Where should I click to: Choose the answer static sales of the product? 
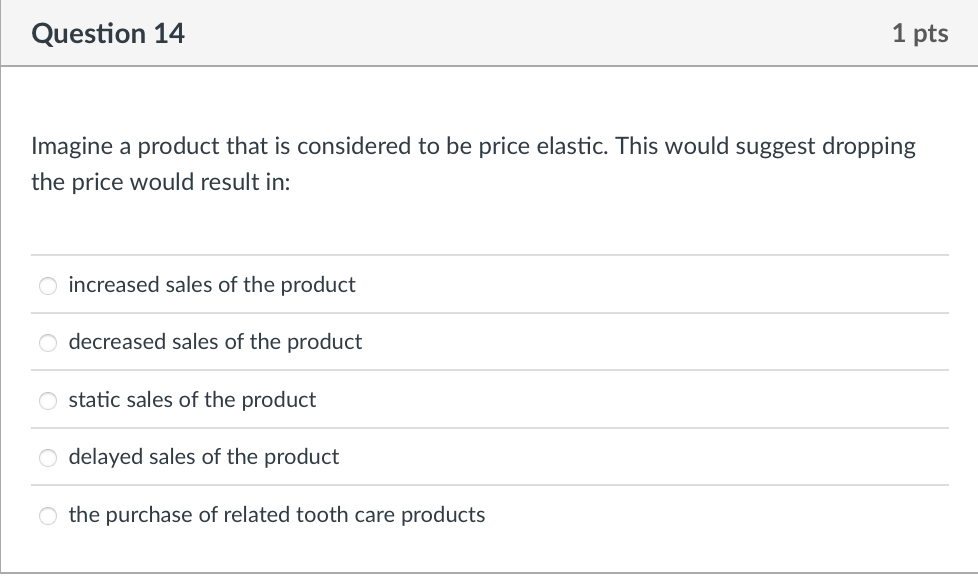pyautogui.click(x=192, y=400)
